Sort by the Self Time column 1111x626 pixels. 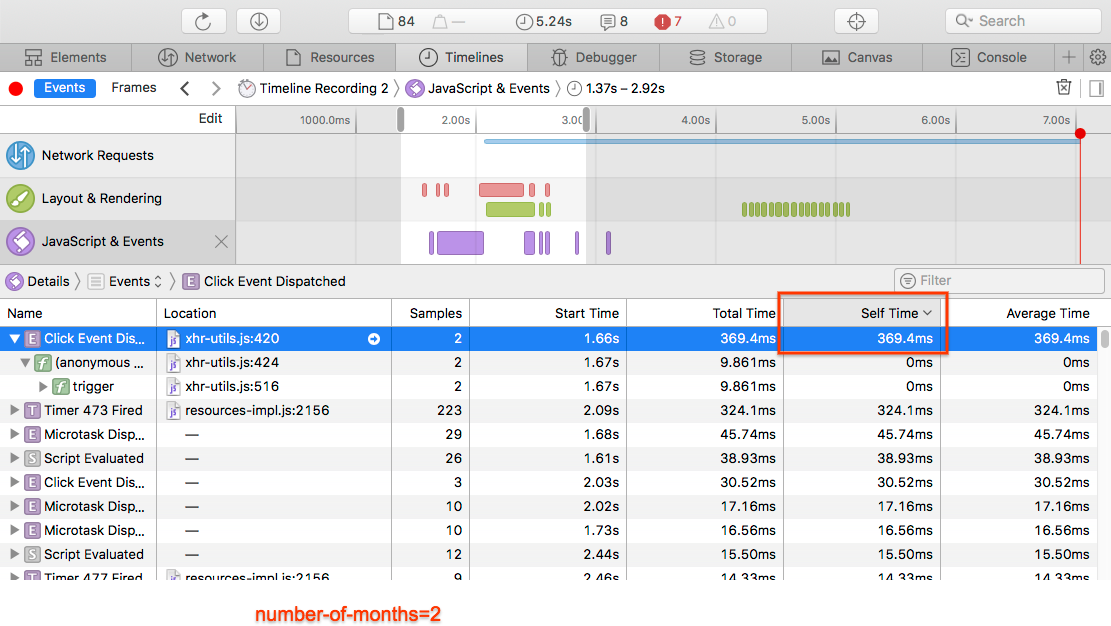point(862,313)
